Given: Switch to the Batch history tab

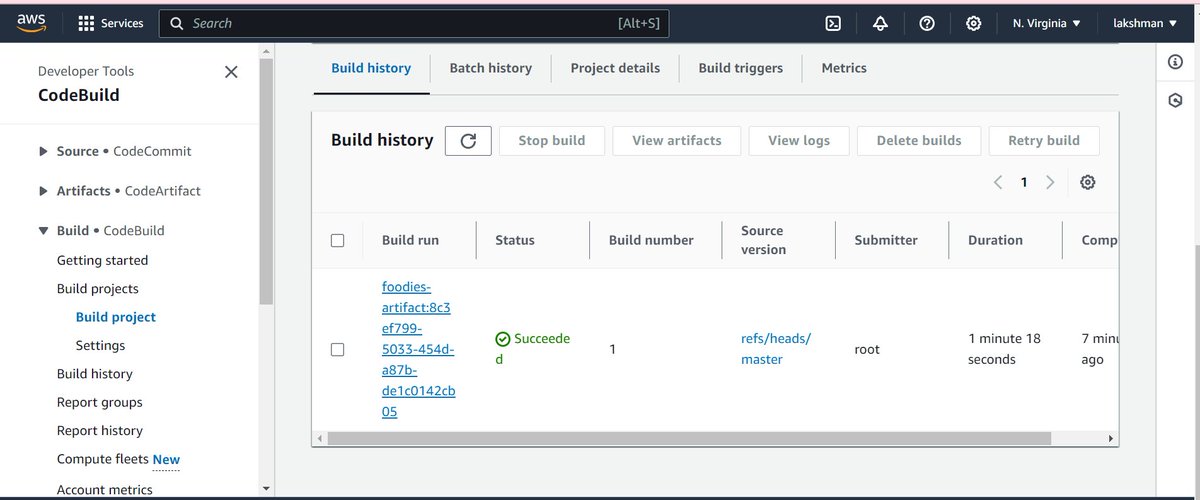Looking at the screenshot, I should pos(490,68).
